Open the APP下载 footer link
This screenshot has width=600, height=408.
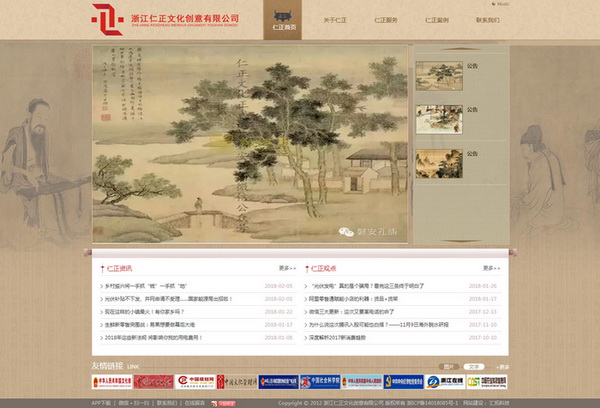(x=102, y=402)
